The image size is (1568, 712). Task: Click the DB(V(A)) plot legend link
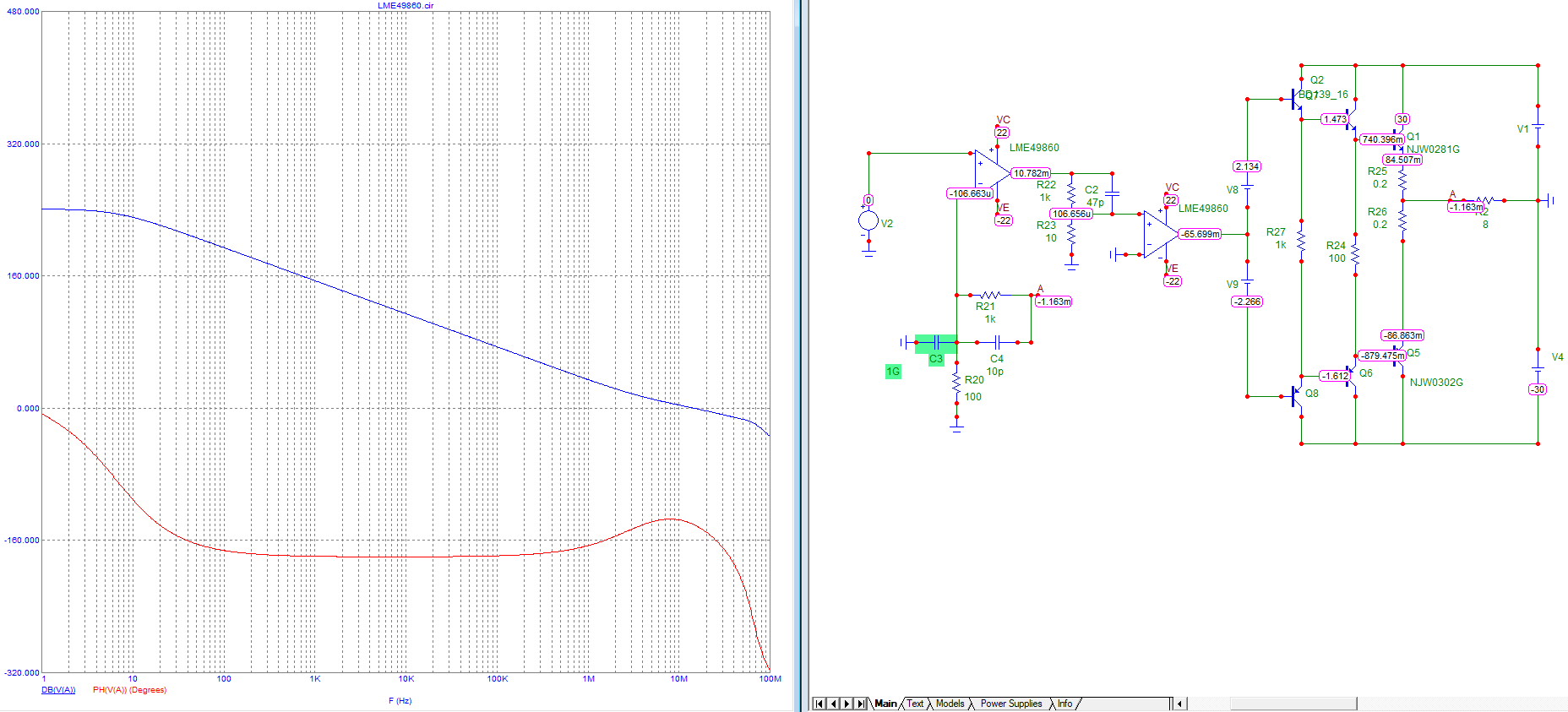tap(58, 690)
